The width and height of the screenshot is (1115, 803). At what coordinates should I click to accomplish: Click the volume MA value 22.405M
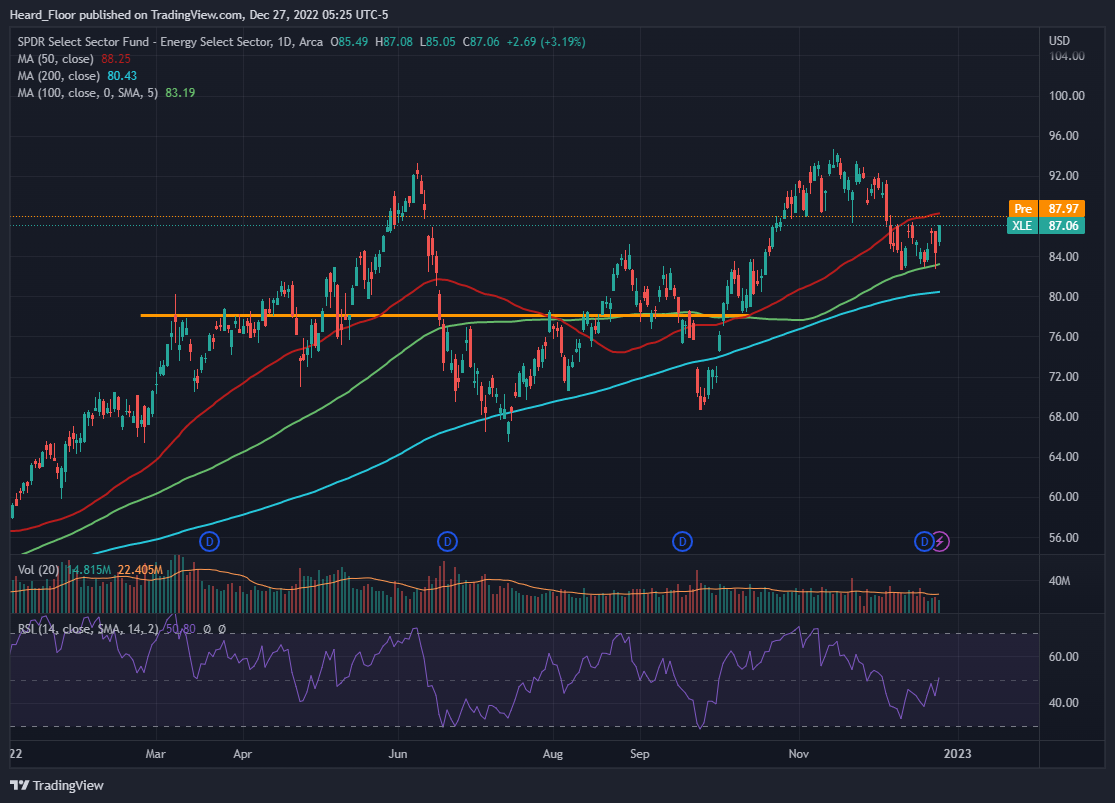140,570
